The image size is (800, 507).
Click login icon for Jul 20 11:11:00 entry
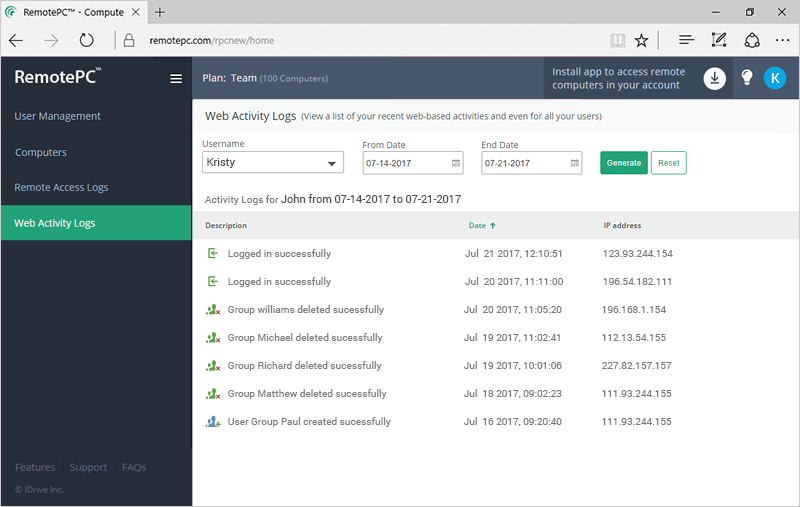[x=213, y=281]
